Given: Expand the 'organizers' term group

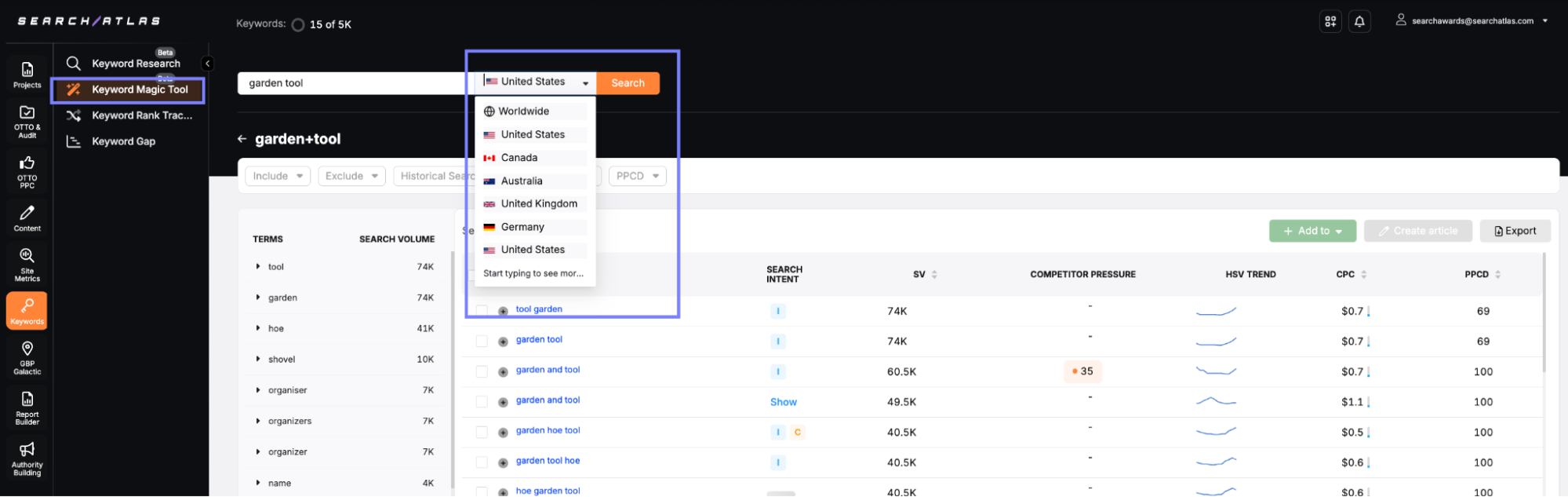Looking at the screenshot, I should point(258,422).
